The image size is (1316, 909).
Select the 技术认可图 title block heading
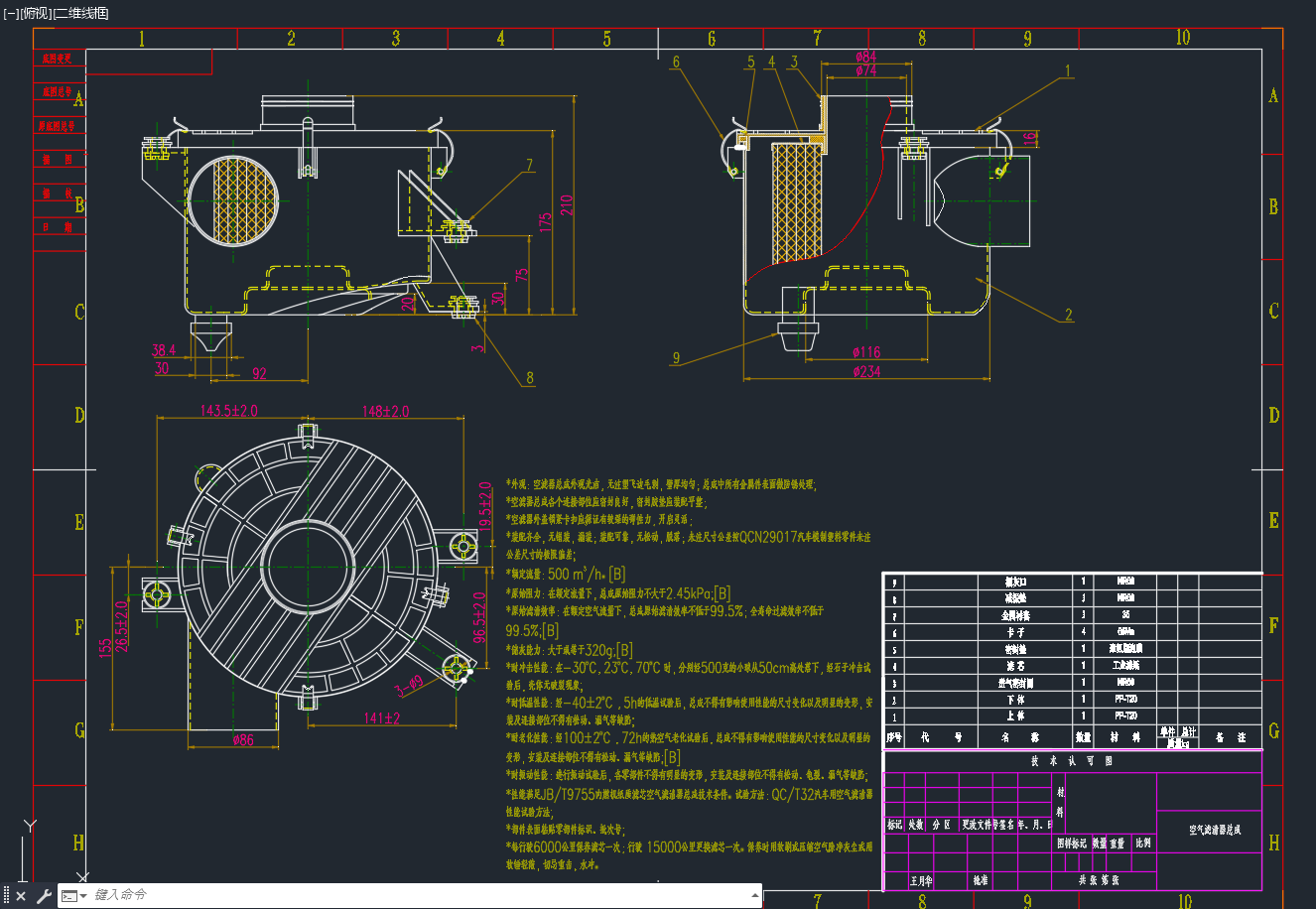1072,760
